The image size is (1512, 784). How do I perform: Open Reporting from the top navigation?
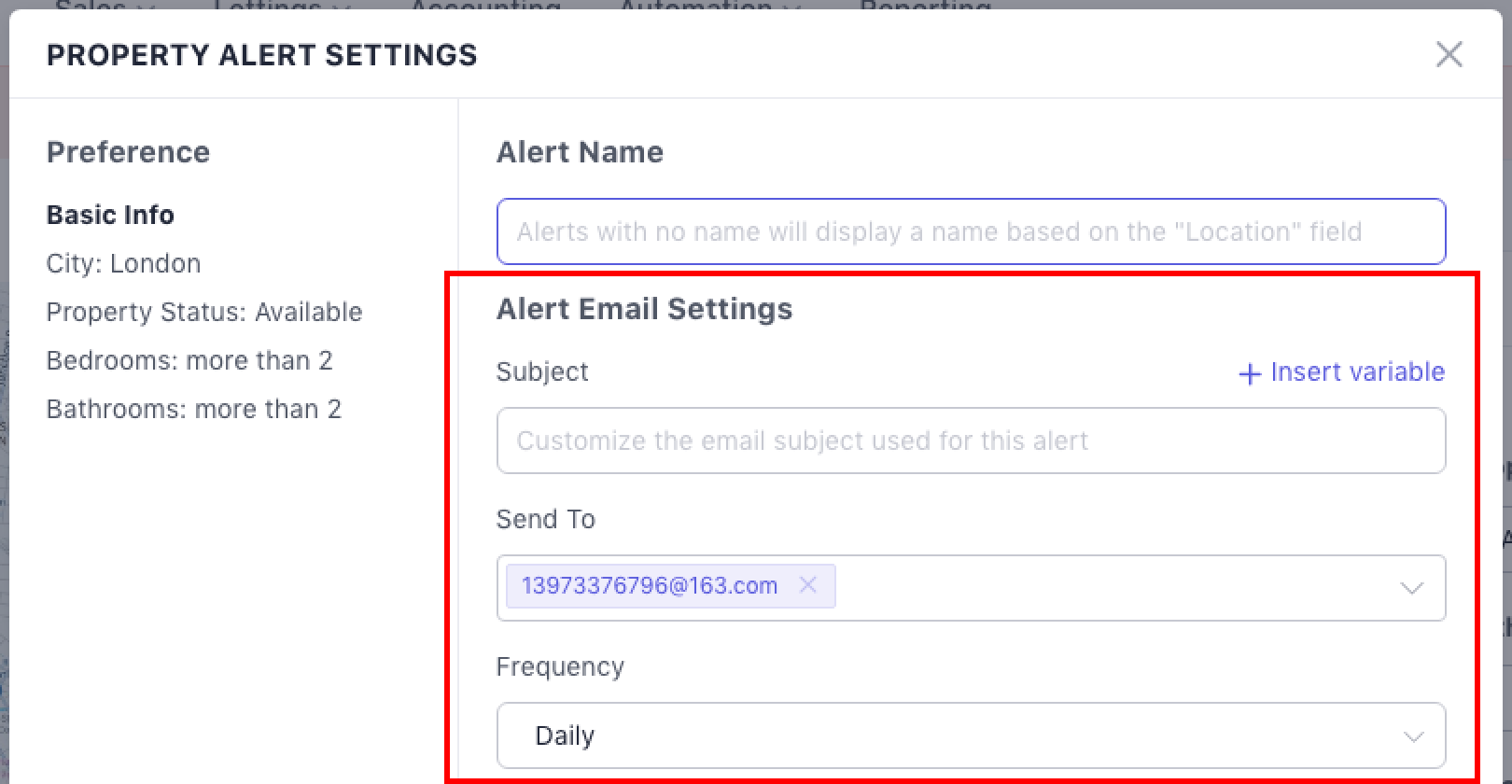924,7
